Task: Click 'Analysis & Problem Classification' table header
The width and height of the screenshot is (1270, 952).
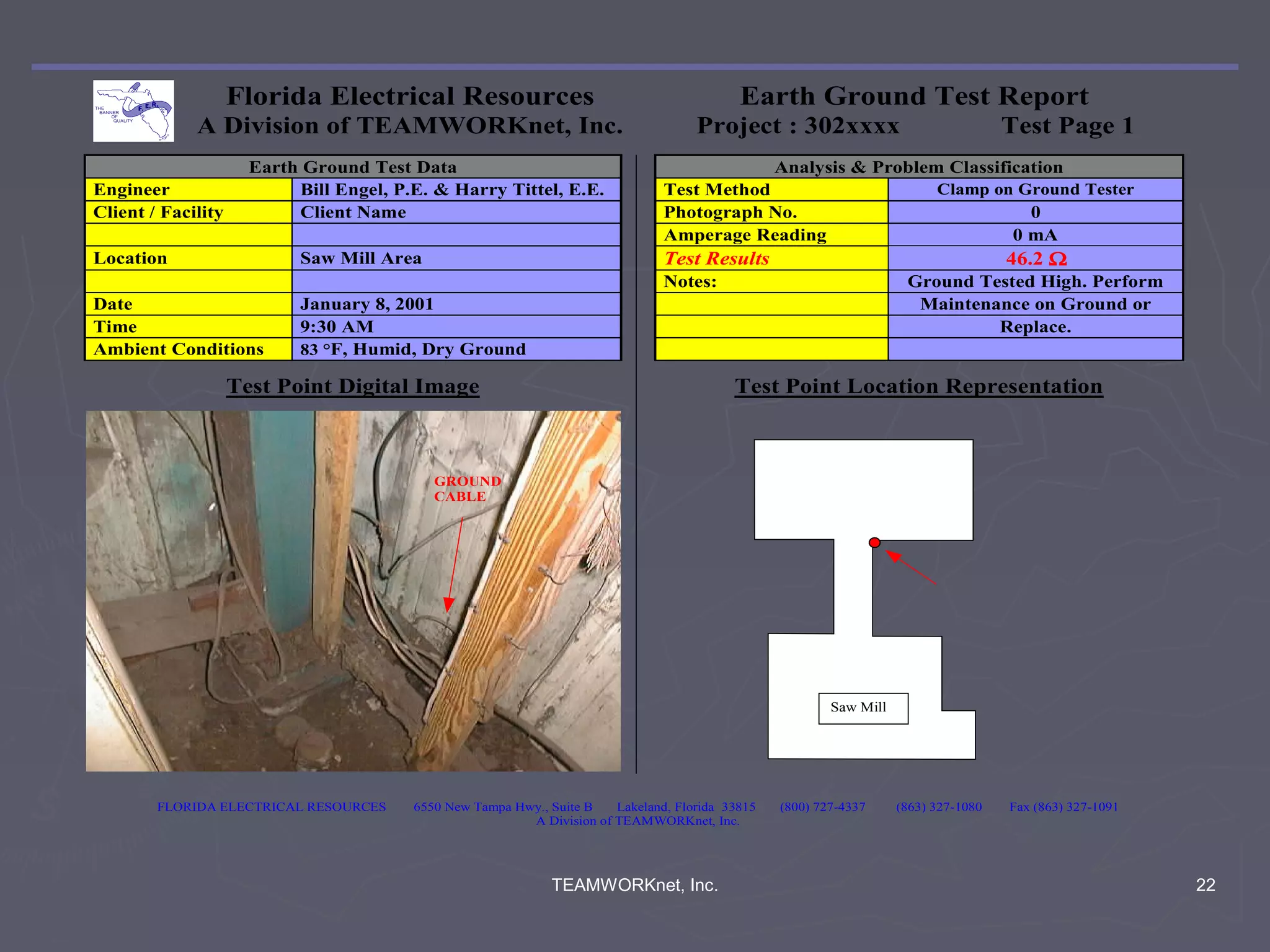Action: pos(918,167)
